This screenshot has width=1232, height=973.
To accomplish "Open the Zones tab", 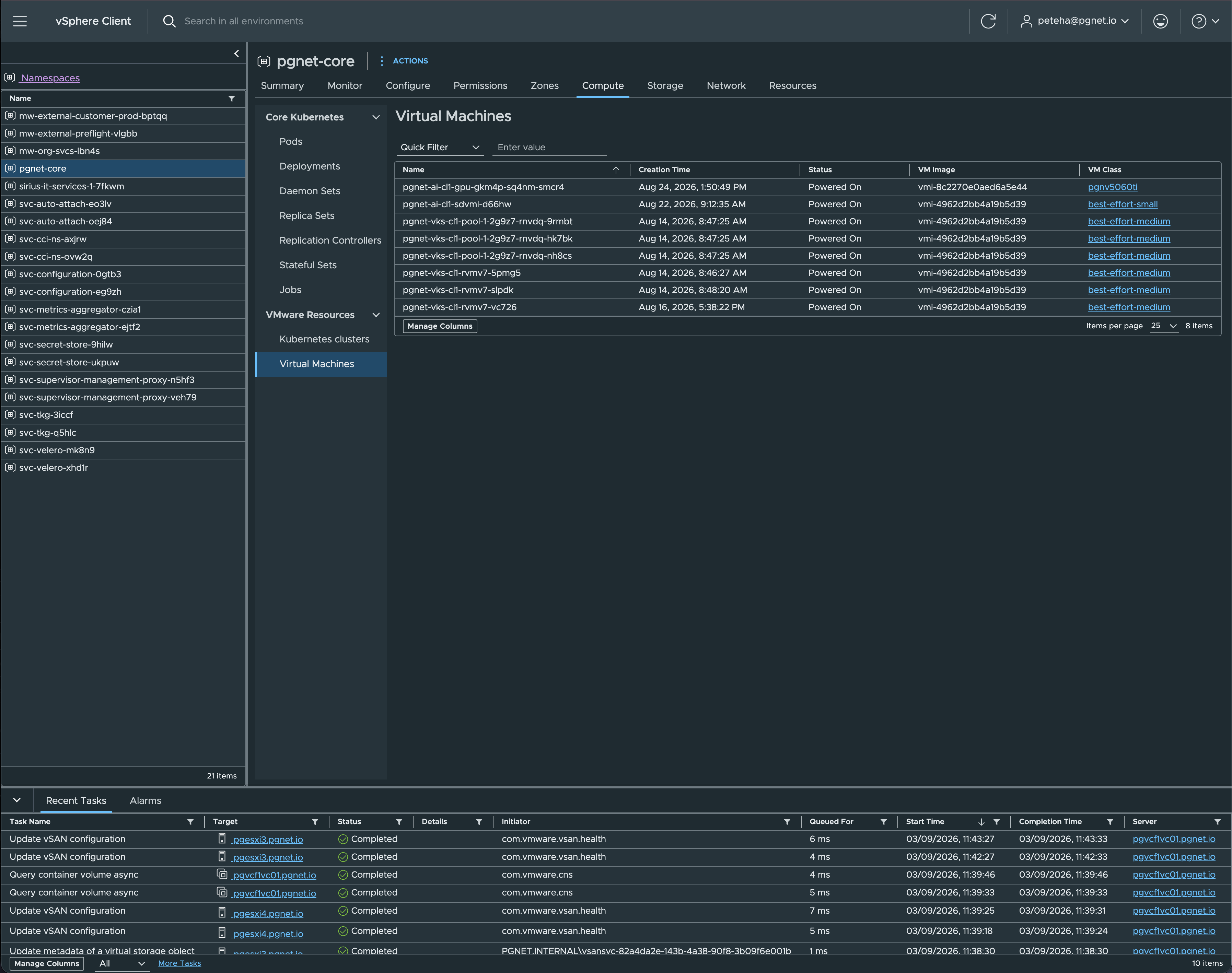I will (544, 85).
